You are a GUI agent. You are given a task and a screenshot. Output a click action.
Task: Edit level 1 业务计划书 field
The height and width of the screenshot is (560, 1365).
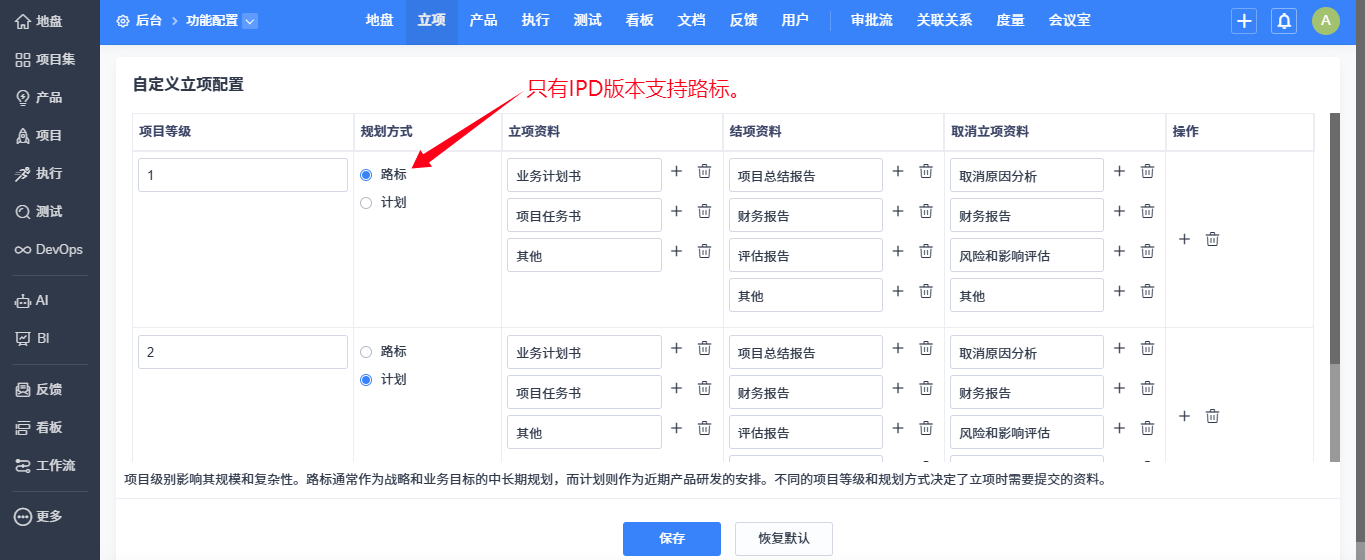(585, 175)
